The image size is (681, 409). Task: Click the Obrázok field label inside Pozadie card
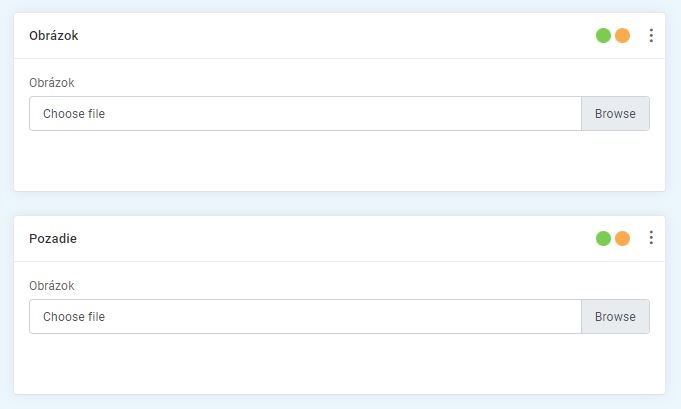click(52, 286)
